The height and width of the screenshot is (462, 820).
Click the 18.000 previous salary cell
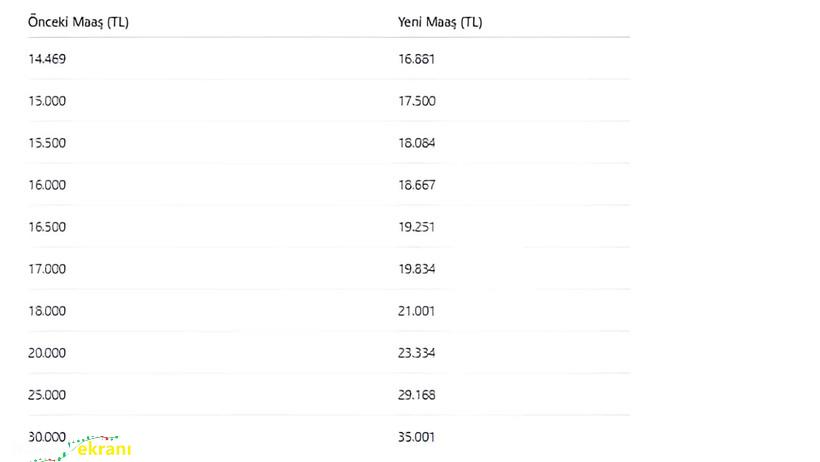coord(47,311)
